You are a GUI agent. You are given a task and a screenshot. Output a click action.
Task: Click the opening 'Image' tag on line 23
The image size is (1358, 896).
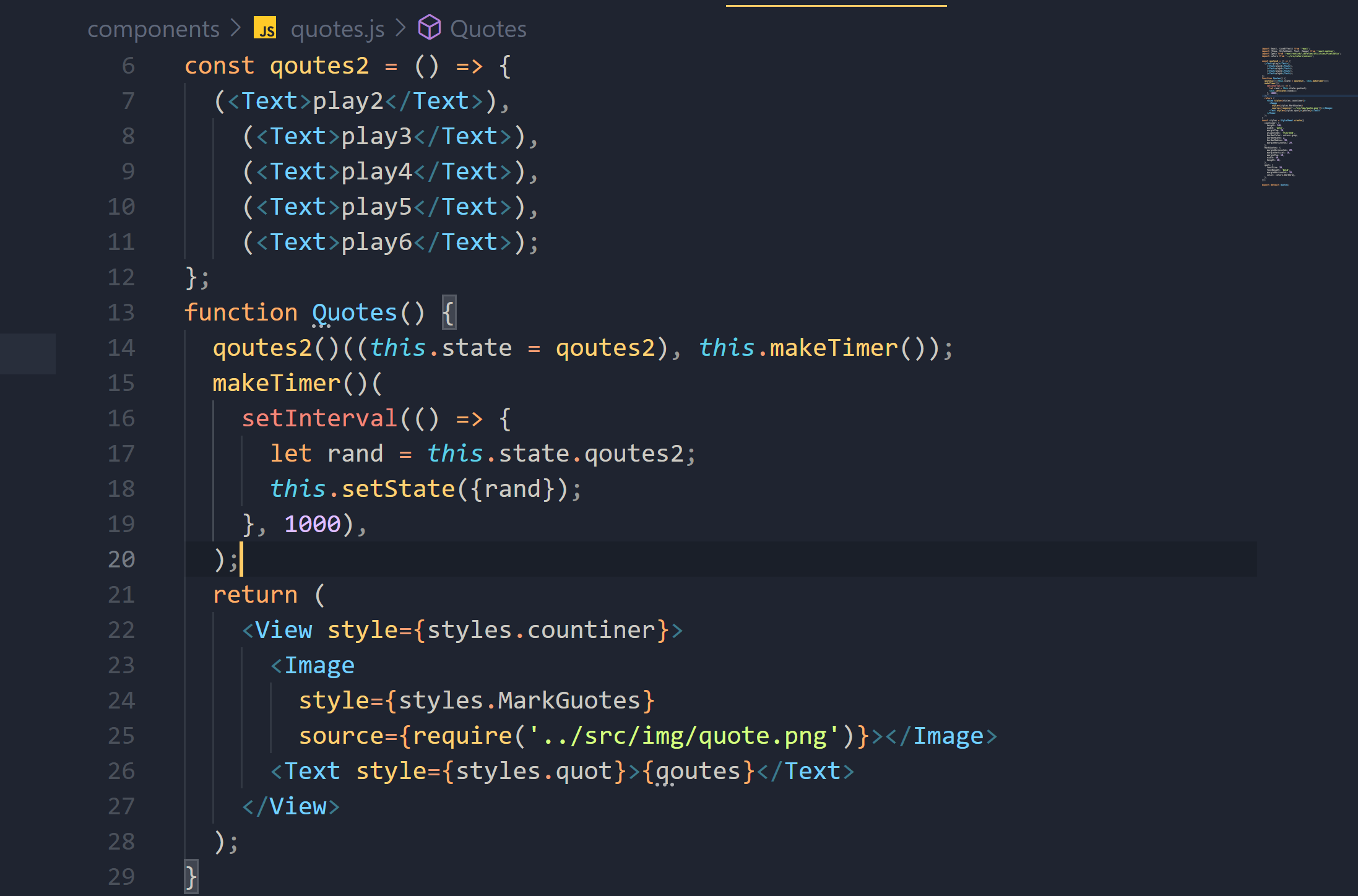click(x=319, y=665)
